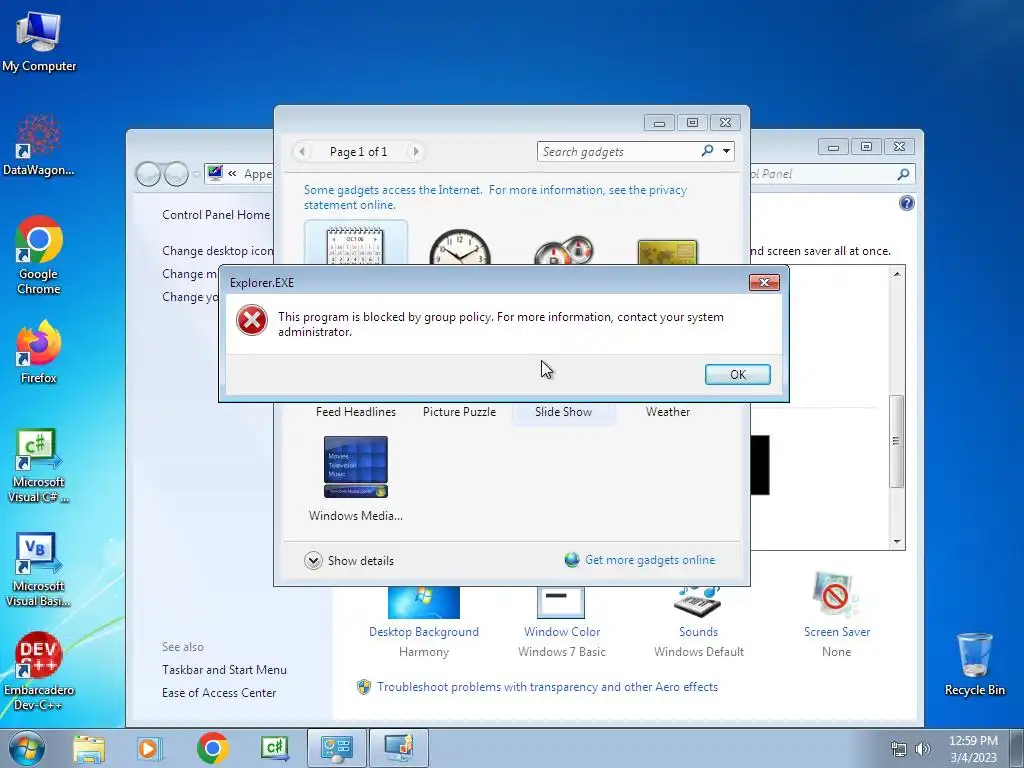Viewport: 1024px width, 768px height.
Task: Click the Weather gadget label
Action: point(667,411)
